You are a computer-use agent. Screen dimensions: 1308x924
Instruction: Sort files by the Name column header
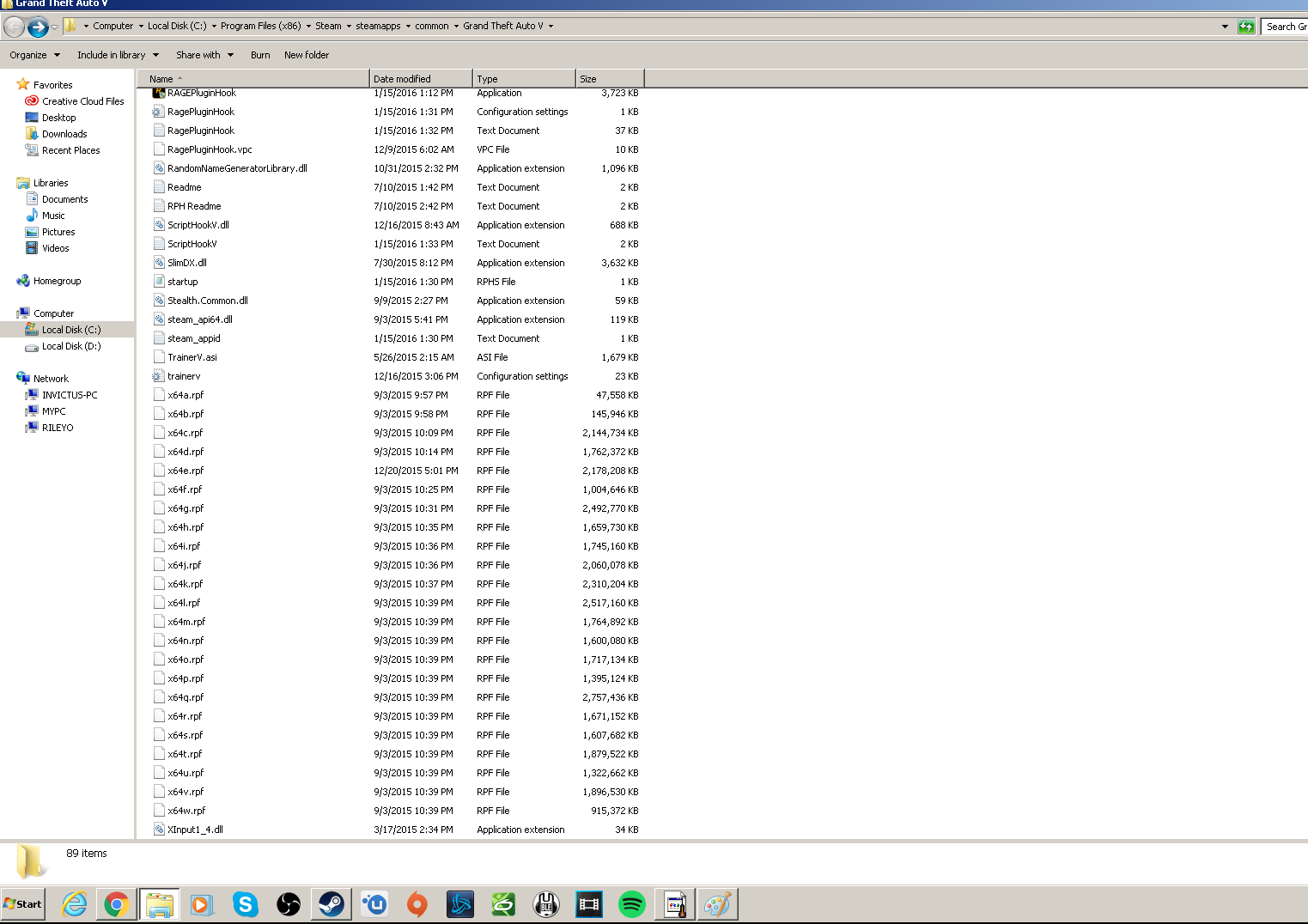(x=253, y=79)
